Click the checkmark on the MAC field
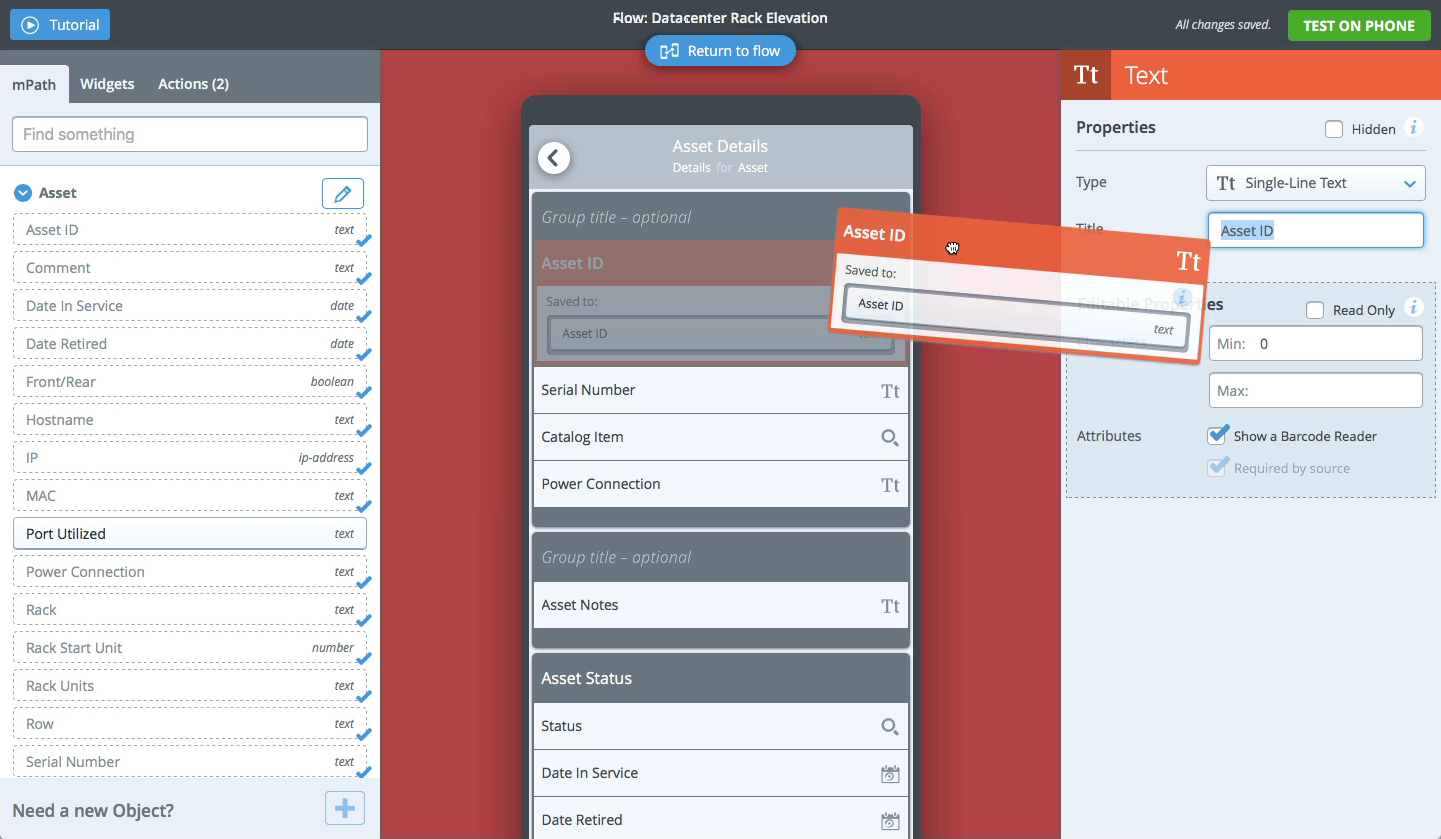The height and width of the screenshot is (839, 1441). pos(364,506)
